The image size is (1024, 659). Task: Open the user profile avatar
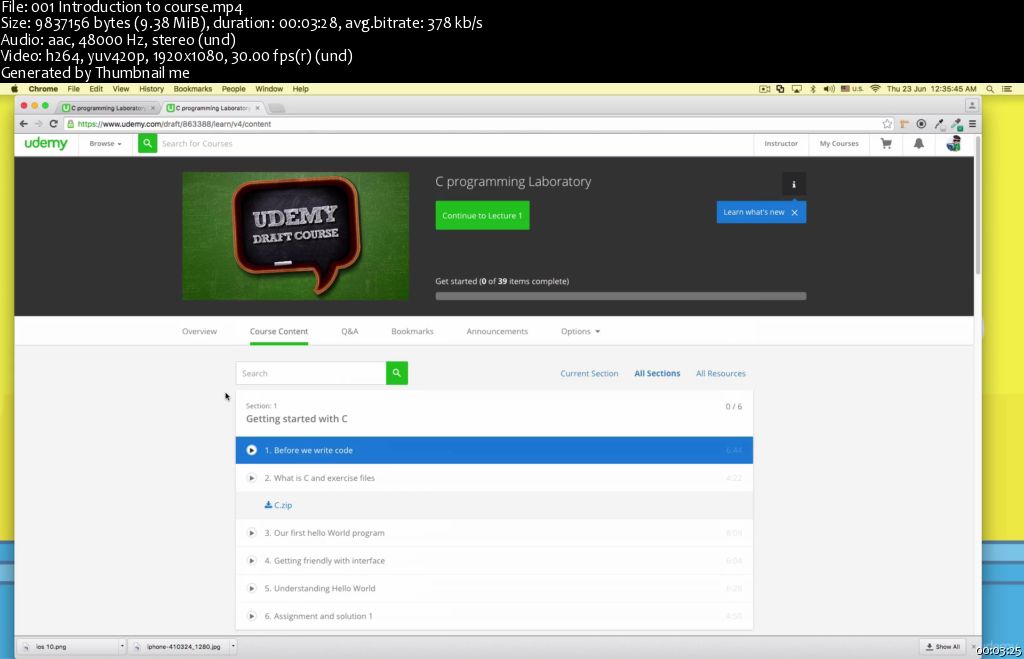(953, 143)
